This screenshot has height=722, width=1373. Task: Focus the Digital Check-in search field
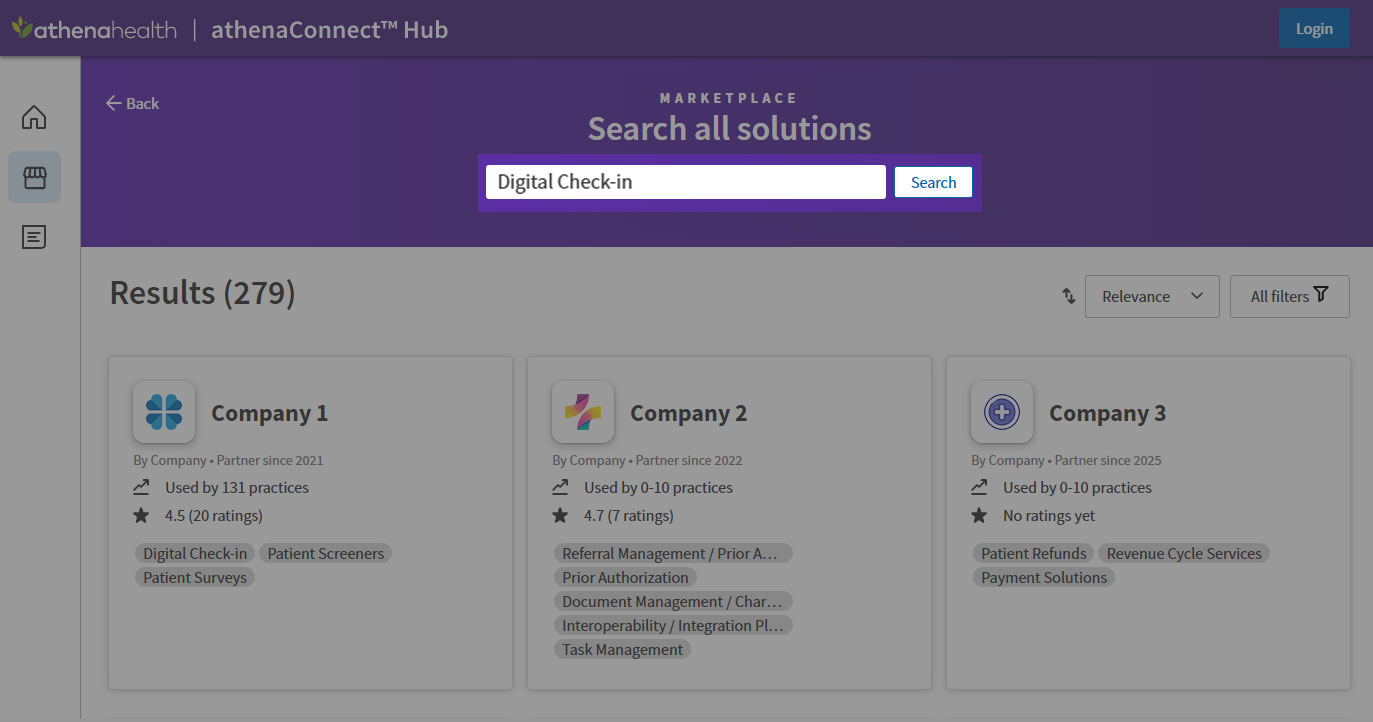pyautogui.click(x=686, y=182)
